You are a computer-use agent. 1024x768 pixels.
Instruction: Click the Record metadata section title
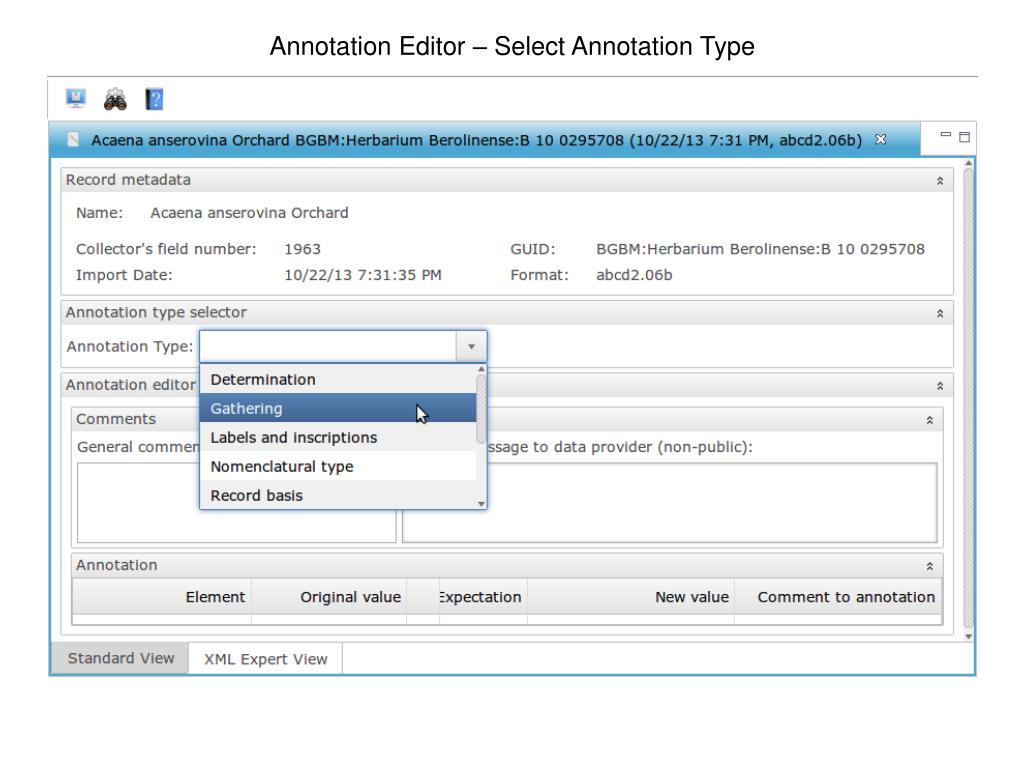(128, 180)
